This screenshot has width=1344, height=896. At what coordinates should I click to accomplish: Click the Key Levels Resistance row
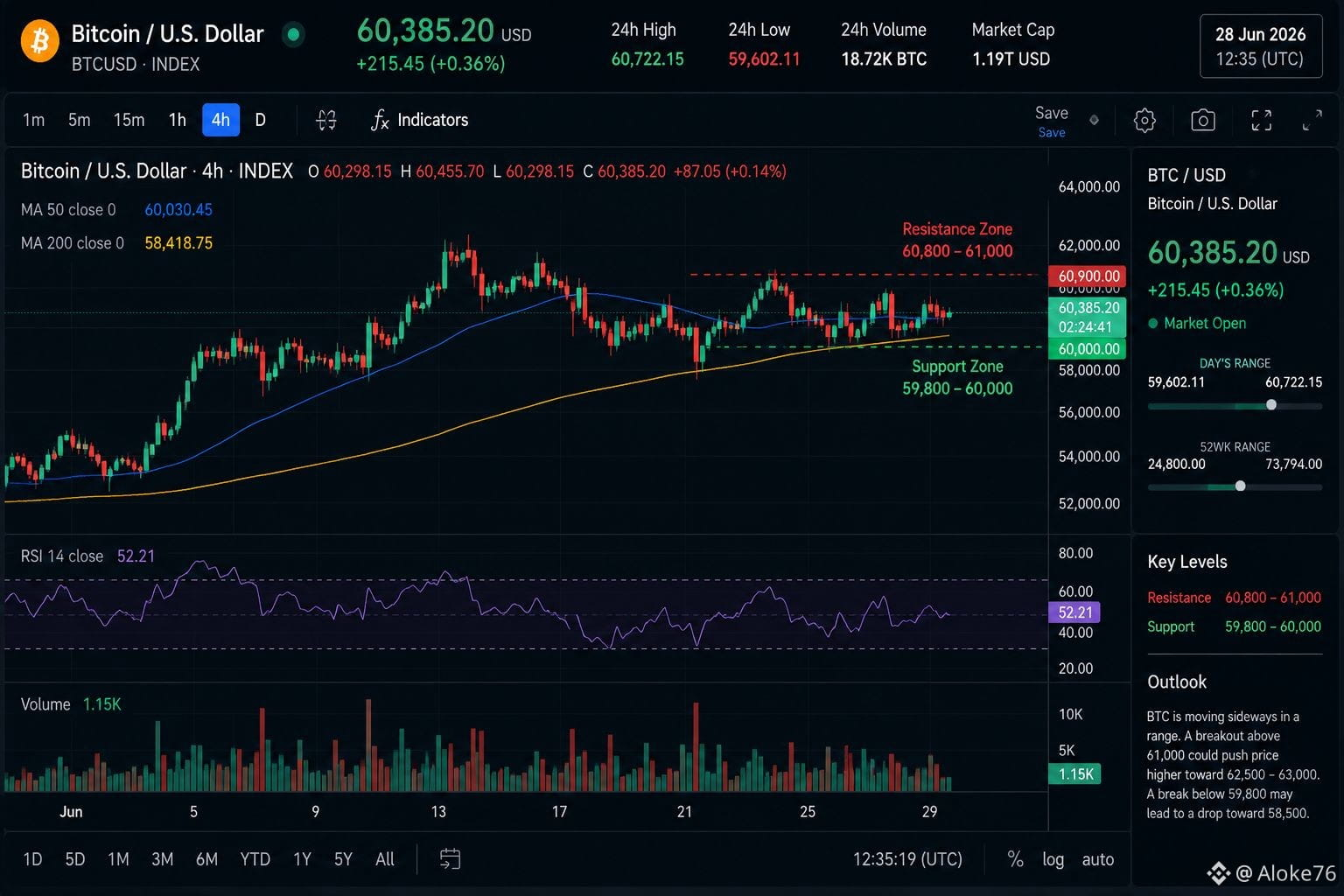1234,598
